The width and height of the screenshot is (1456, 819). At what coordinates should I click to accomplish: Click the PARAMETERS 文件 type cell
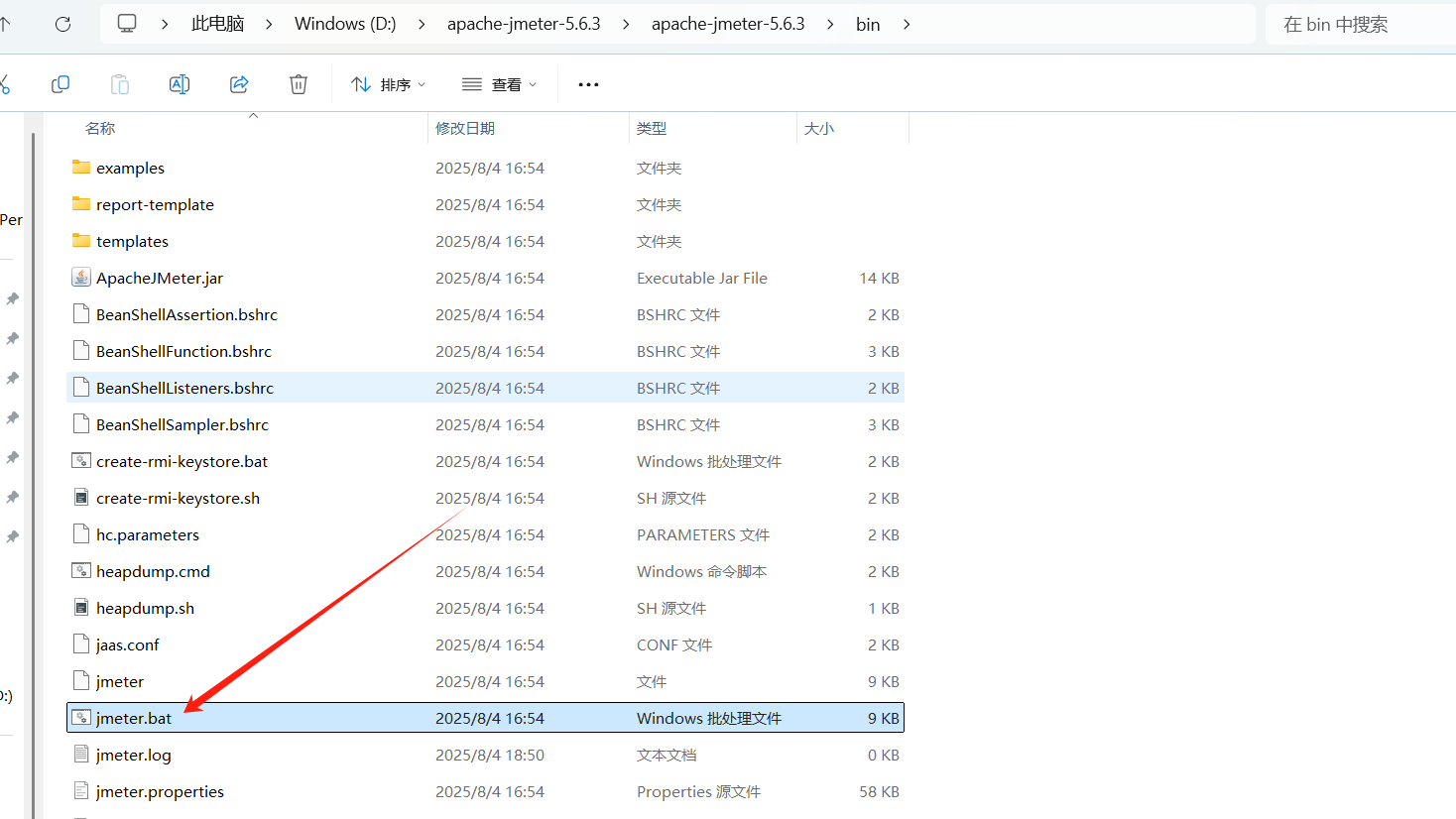point(703,534)
